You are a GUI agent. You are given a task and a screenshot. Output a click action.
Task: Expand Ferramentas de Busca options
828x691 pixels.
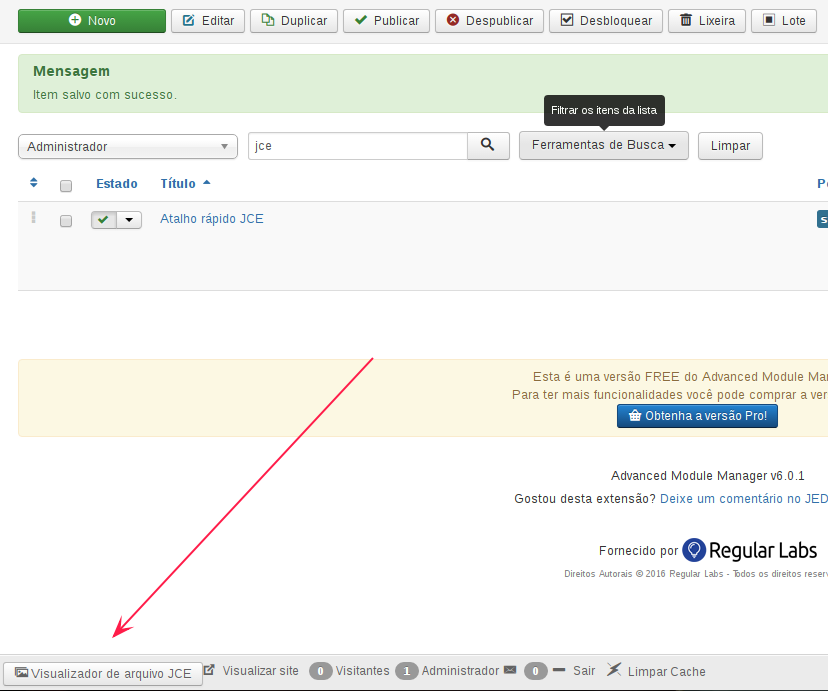point(603,146)
